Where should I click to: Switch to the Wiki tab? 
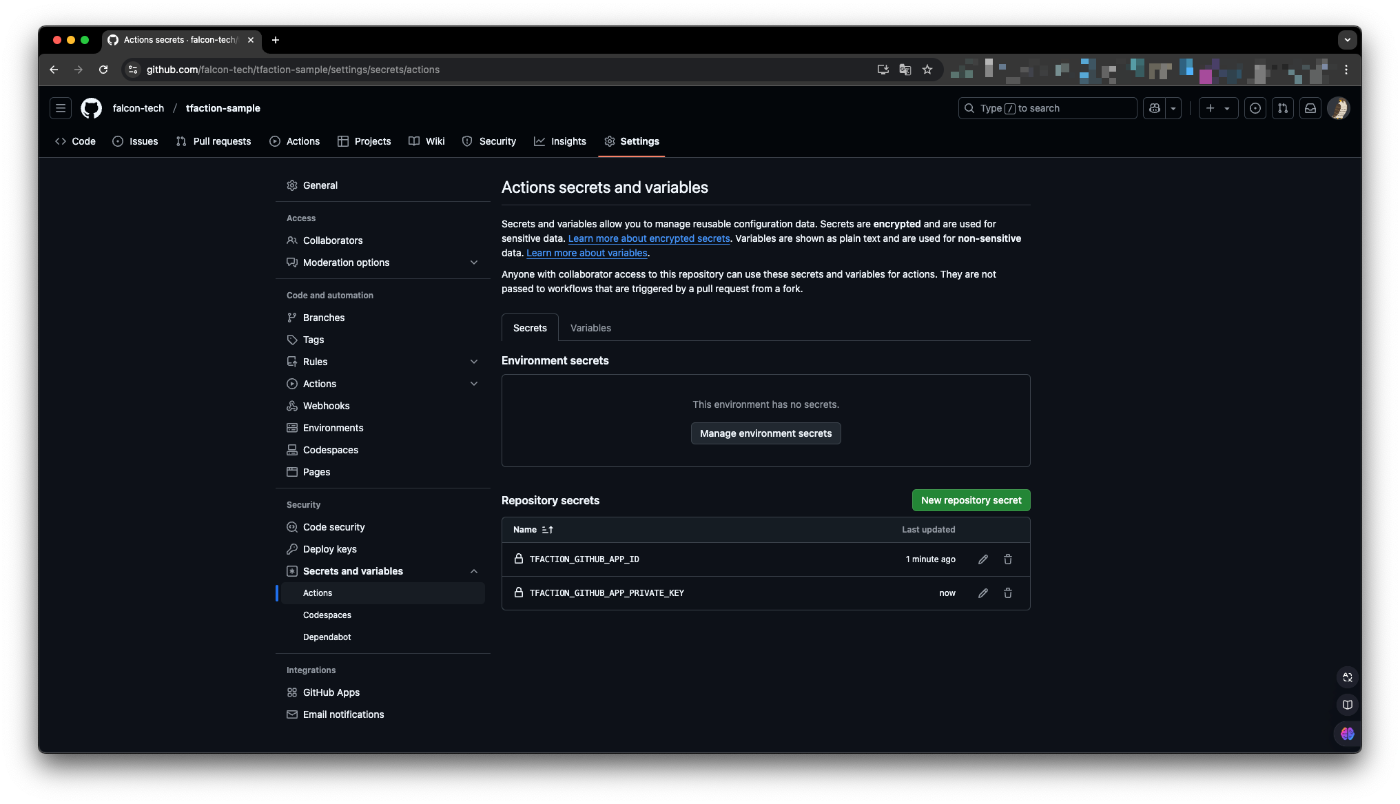tap(427, 141)
